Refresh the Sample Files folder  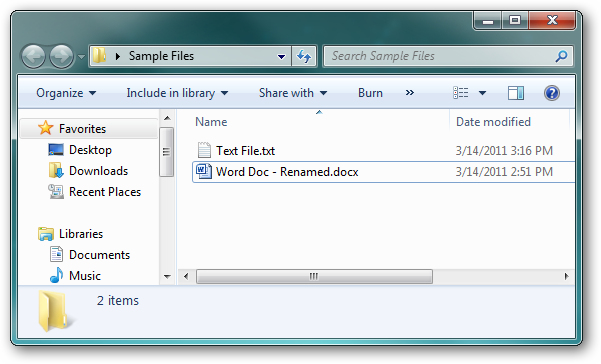pos(304,56)
